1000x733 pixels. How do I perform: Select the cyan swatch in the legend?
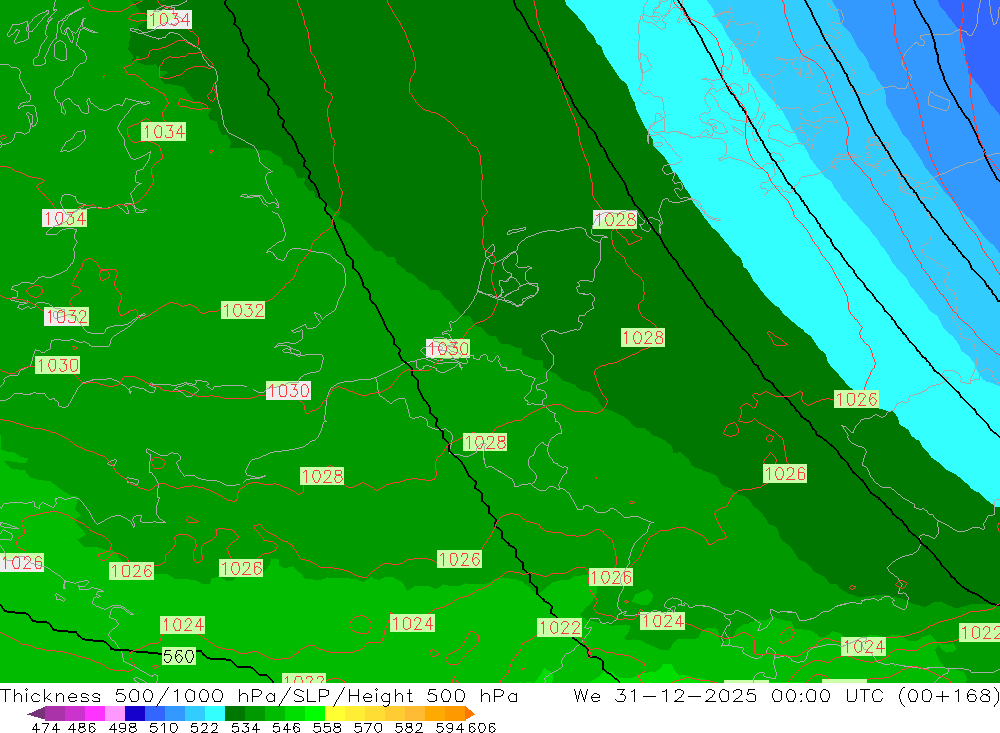[215, 714]
